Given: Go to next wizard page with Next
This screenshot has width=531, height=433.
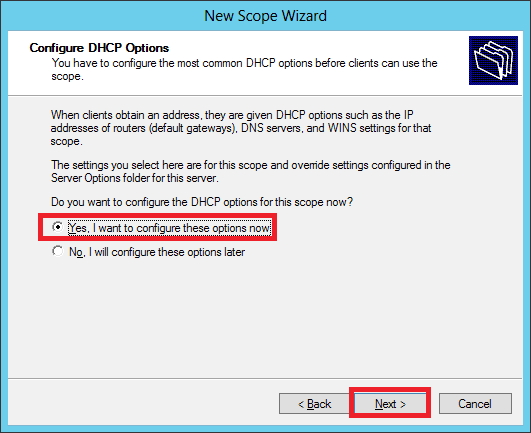Looking at the screenshot, I should point(390,404).
